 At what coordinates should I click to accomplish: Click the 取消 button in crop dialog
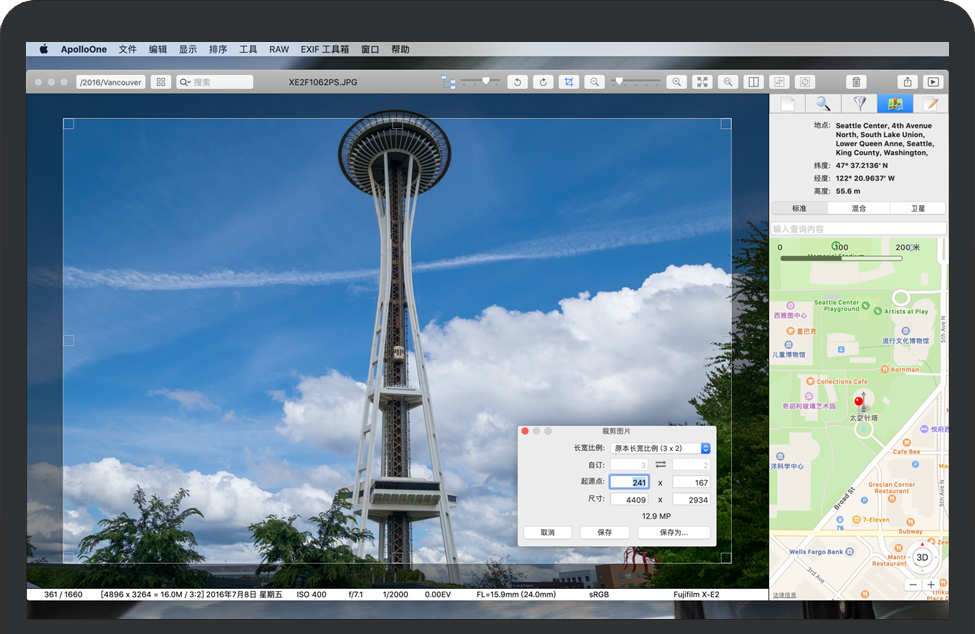pos(548,533)
